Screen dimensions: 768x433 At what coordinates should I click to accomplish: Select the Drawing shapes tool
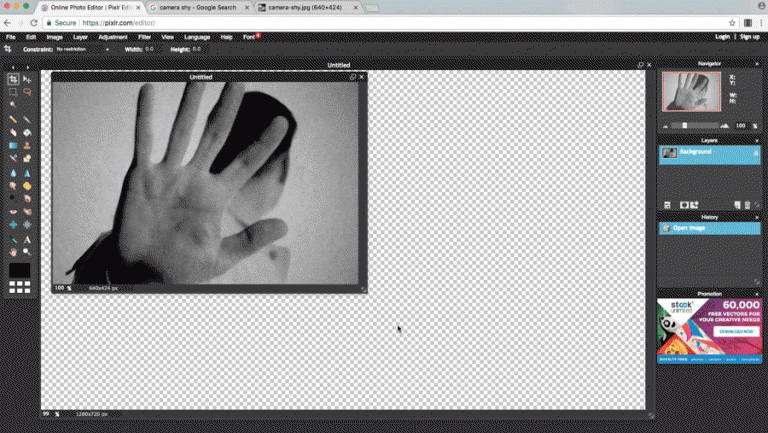27,158
